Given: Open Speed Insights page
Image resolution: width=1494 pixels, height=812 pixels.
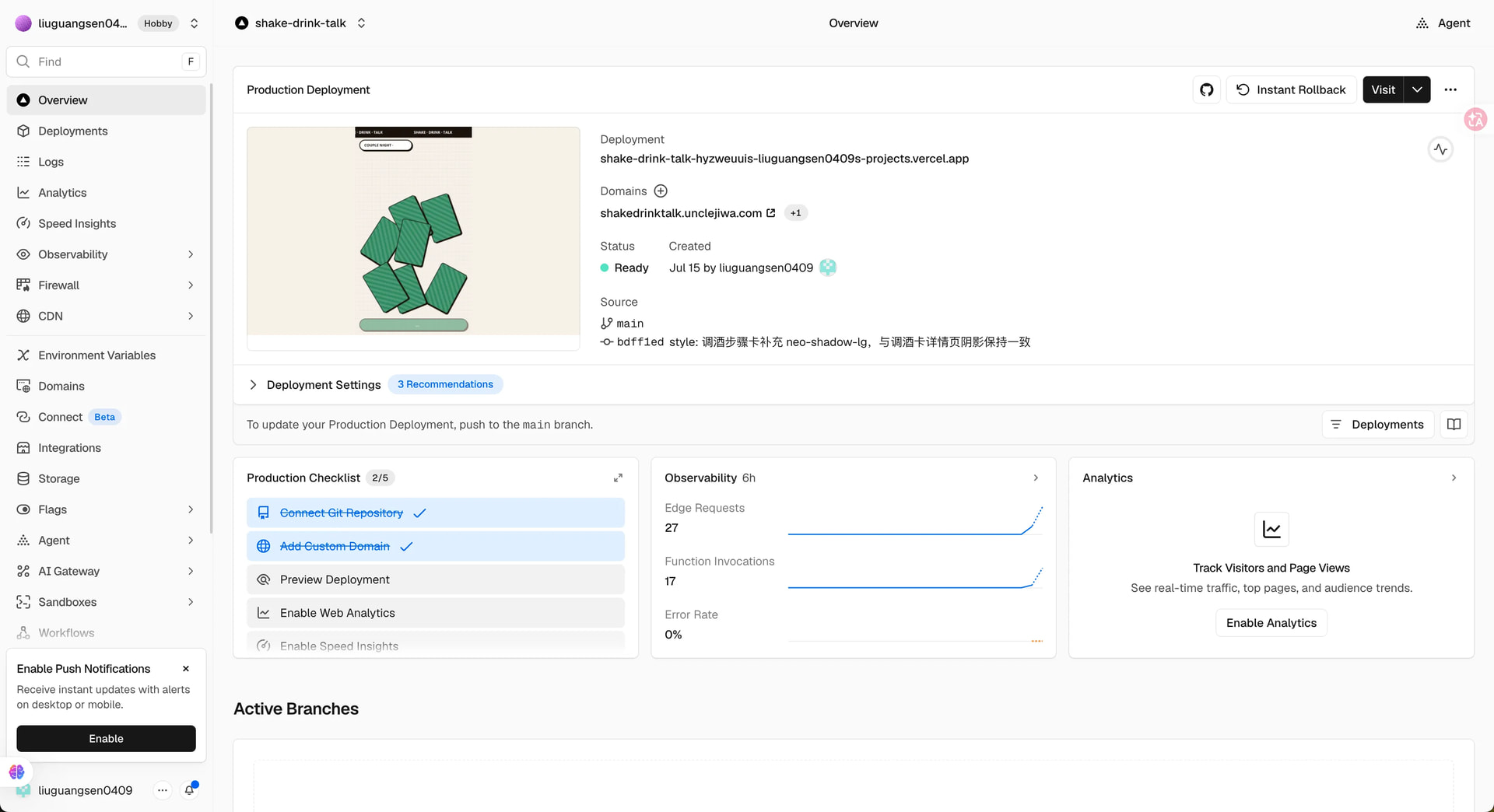Looking at the screenshot, I should [106, 223].
